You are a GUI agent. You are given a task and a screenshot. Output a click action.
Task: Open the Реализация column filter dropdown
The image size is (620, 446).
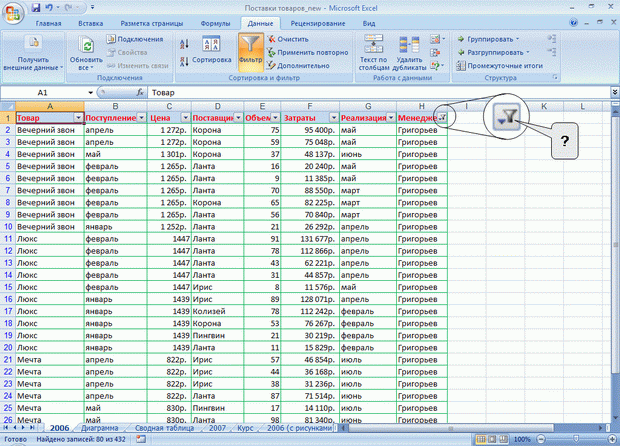[x=391, y=117]
